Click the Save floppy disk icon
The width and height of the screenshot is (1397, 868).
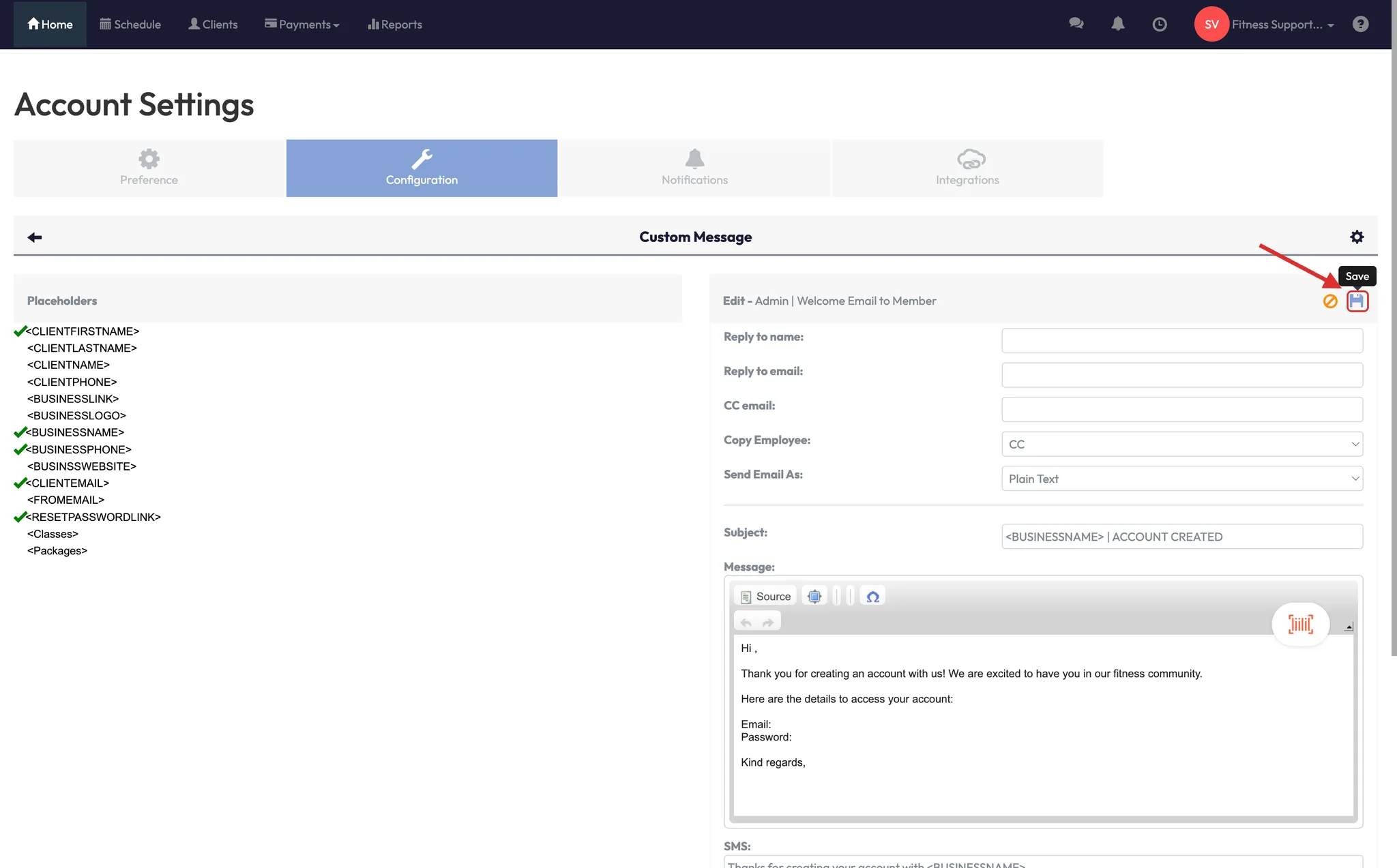click(x=1357, y=301)
